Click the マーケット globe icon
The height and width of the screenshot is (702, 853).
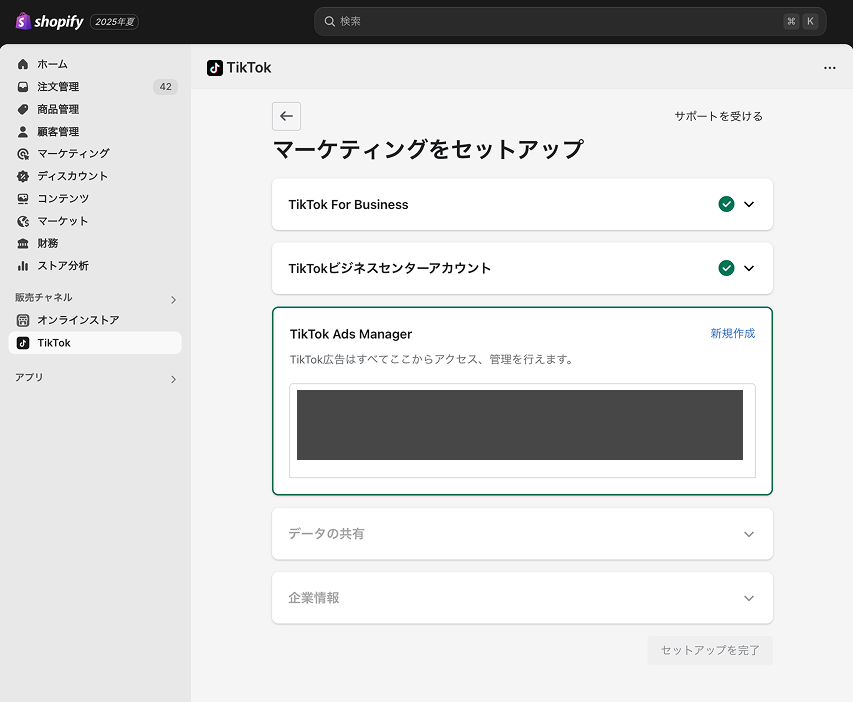tap(23, 221)
